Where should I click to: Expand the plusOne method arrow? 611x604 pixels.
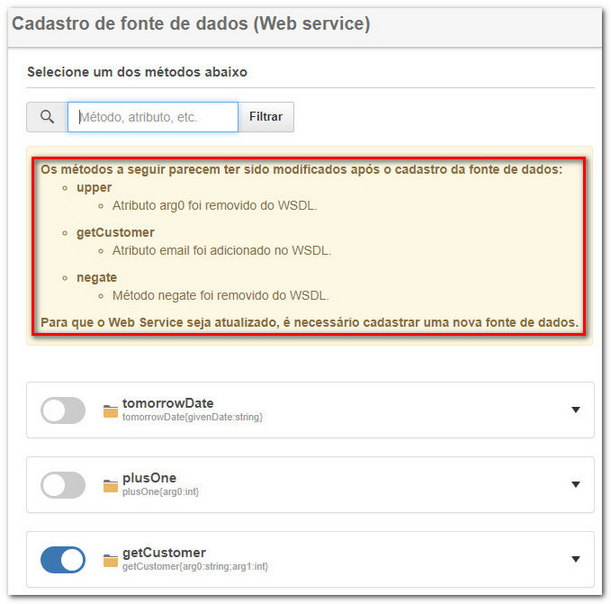[x=576, y=484]
